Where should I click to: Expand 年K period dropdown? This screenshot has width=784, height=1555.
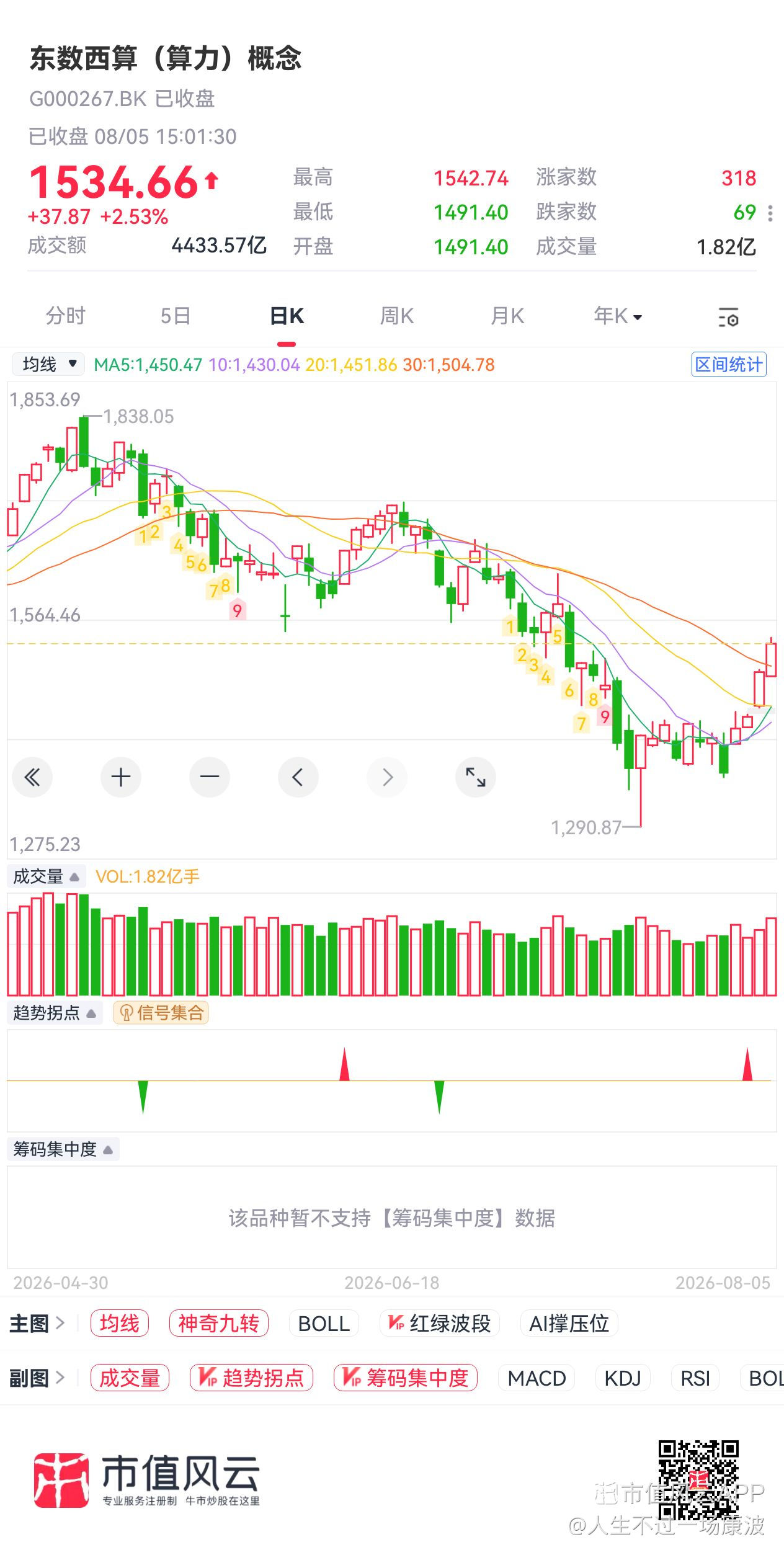pos(618,316)
